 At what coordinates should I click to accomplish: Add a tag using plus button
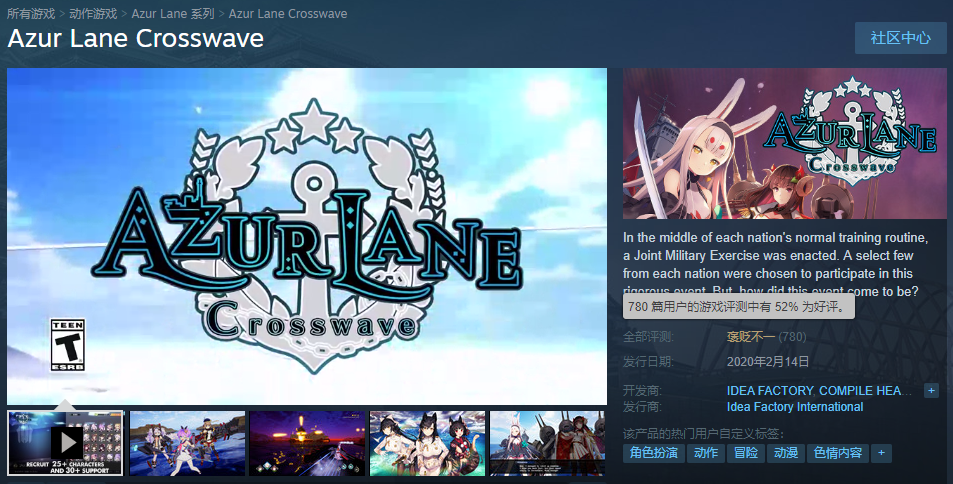[x=881, y=453]
